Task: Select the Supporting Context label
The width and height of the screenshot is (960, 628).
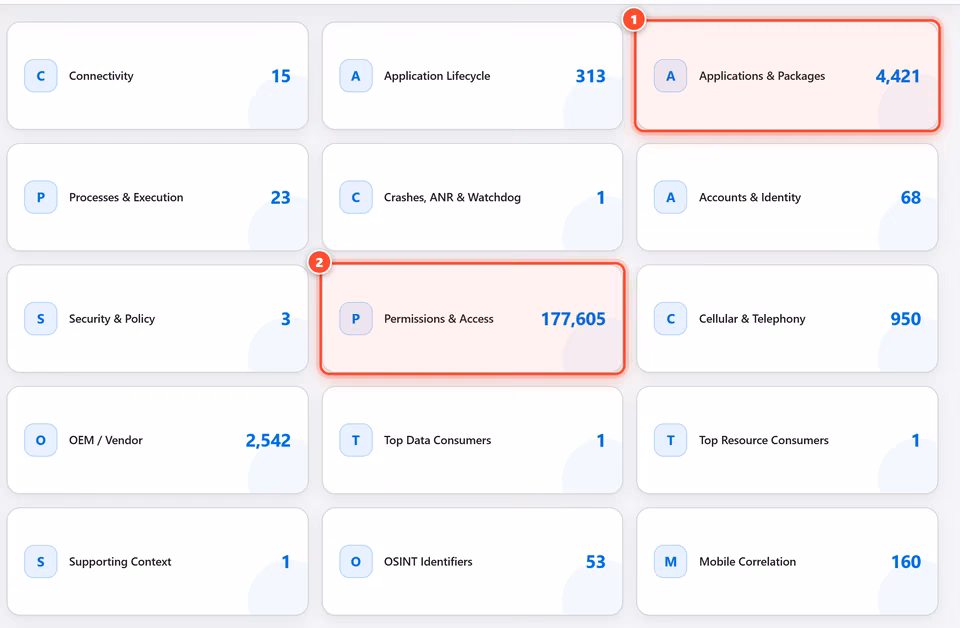Action: click(x=120, y=561)
